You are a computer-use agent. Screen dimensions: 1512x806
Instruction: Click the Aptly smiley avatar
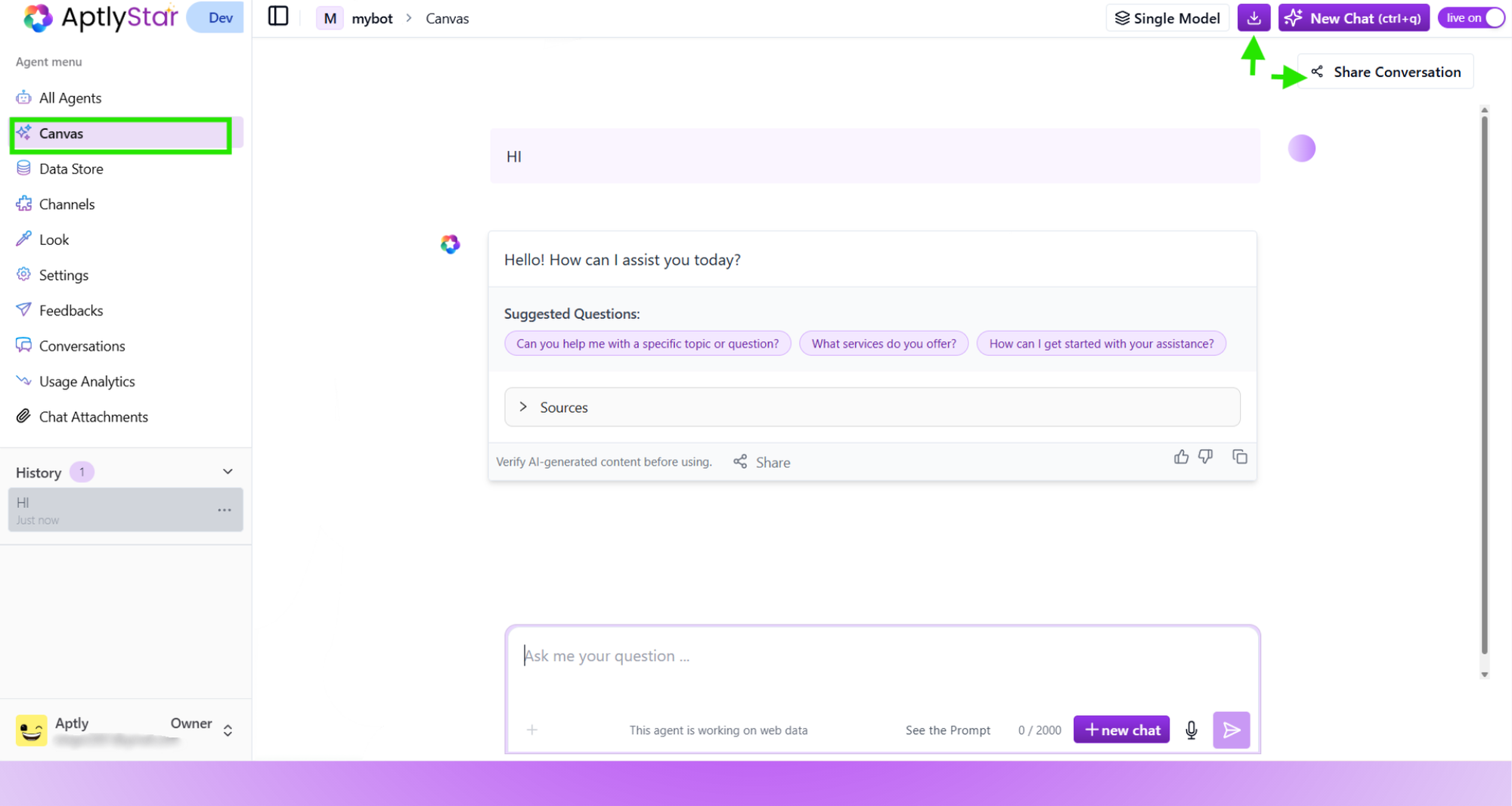coord(31,730)
